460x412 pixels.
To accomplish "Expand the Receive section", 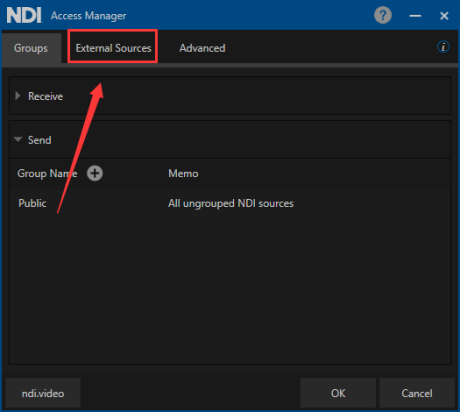I will (18, 96).
